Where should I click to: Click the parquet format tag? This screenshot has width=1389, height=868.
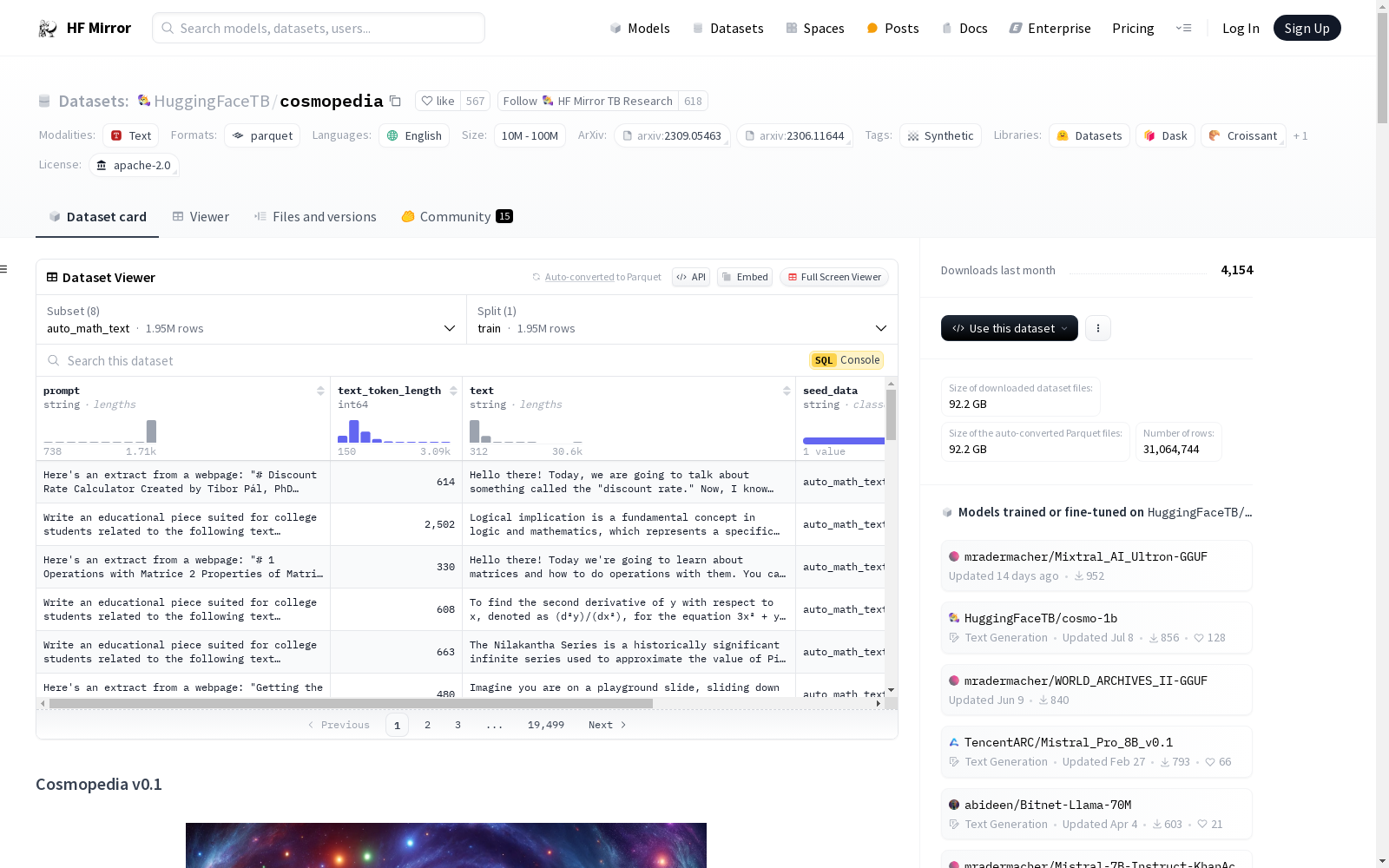[x=262, y=135]
